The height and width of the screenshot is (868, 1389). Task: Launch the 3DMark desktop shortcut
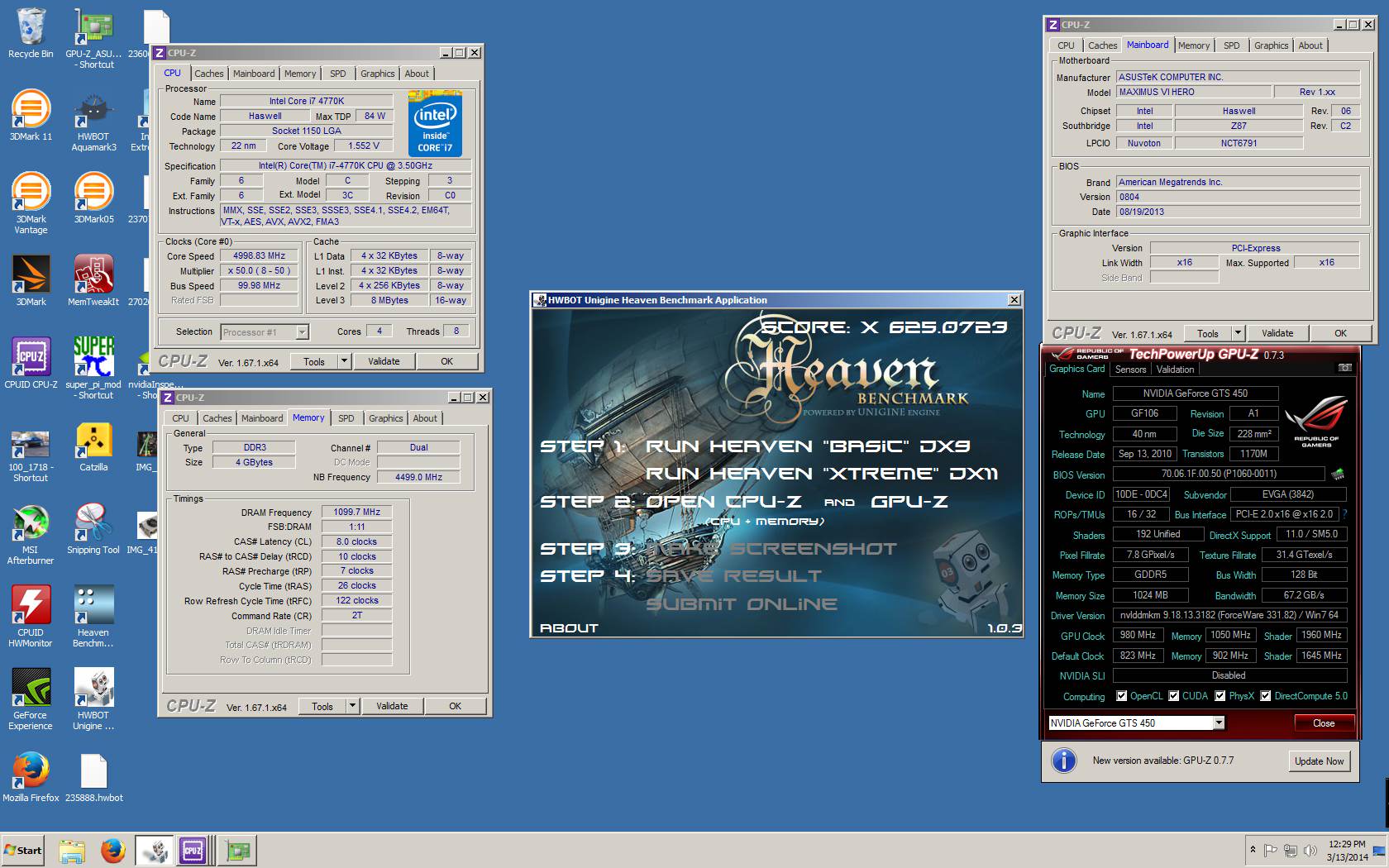click(x=31, y=281)
